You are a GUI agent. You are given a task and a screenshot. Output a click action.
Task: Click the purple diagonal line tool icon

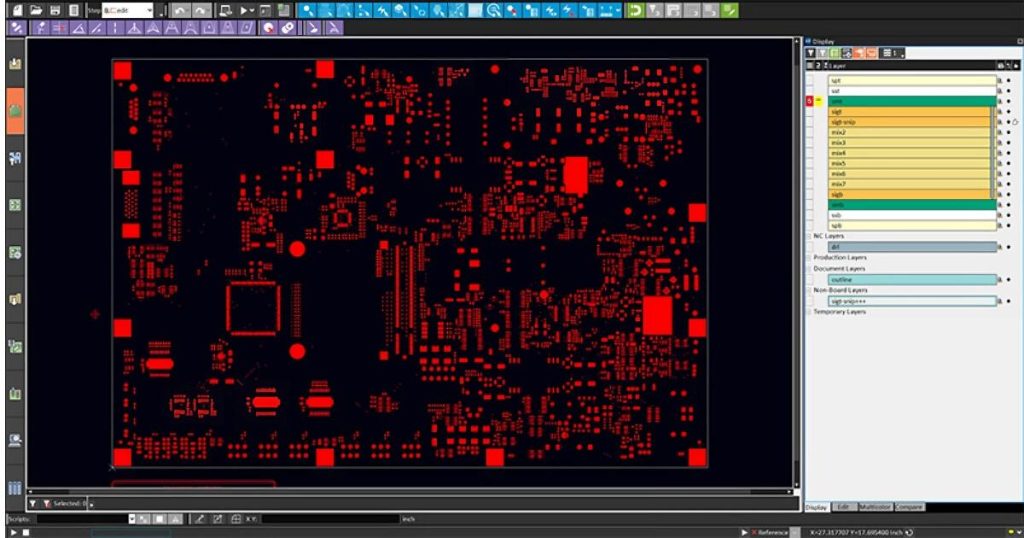tap(97, 28)
